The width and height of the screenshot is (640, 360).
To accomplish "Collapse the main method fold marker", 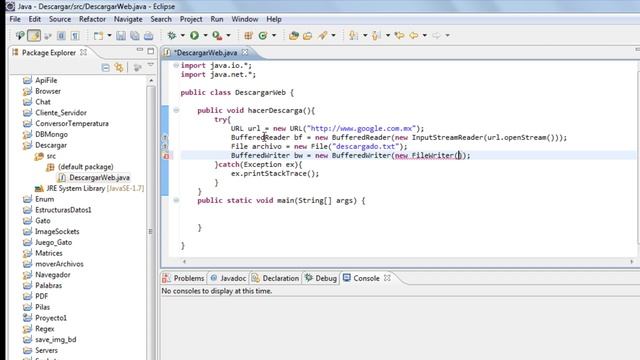I will [x=176, y=200].
